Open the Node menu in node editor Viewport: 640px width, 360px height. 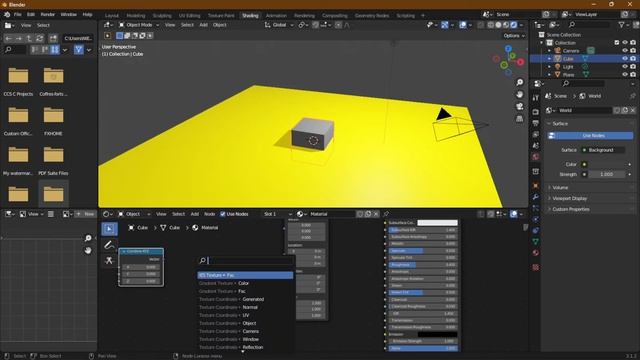click(x=209, y=214)
